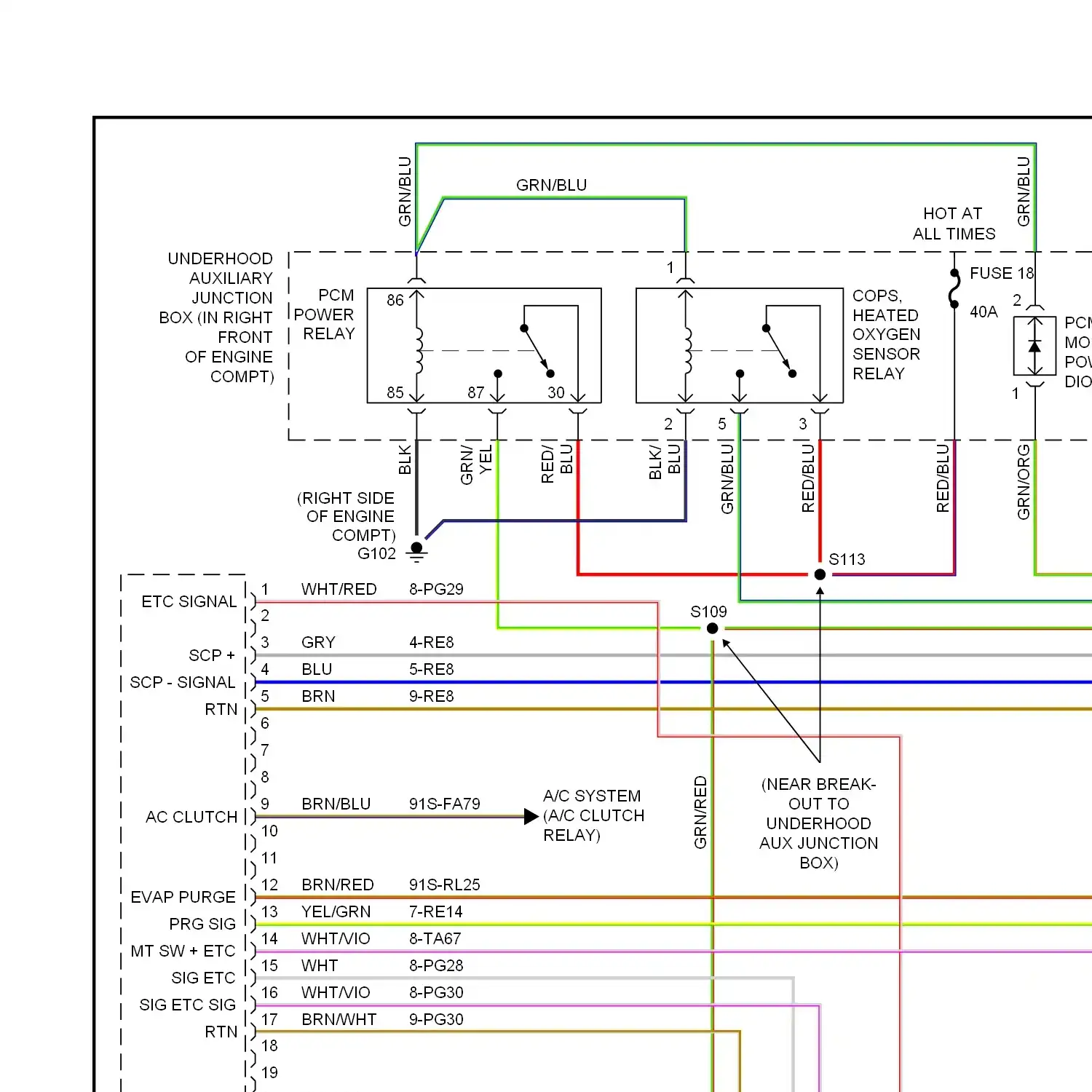The width and height of the screenshot is (1092, 1092).
Task: Click the ETC SIGNAL connector label
Action: click(189, 601)
